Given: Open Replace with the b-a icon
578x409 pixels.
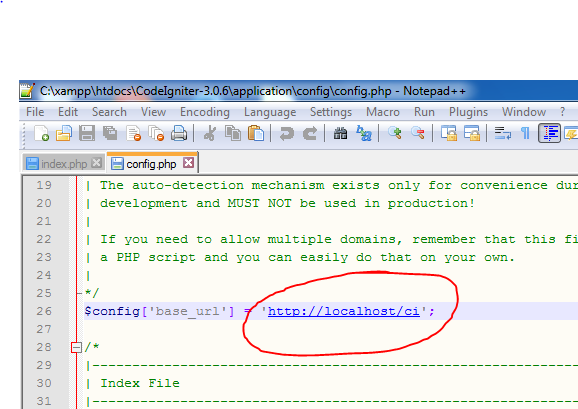Looking at the screenshot, I should [364, 133].
